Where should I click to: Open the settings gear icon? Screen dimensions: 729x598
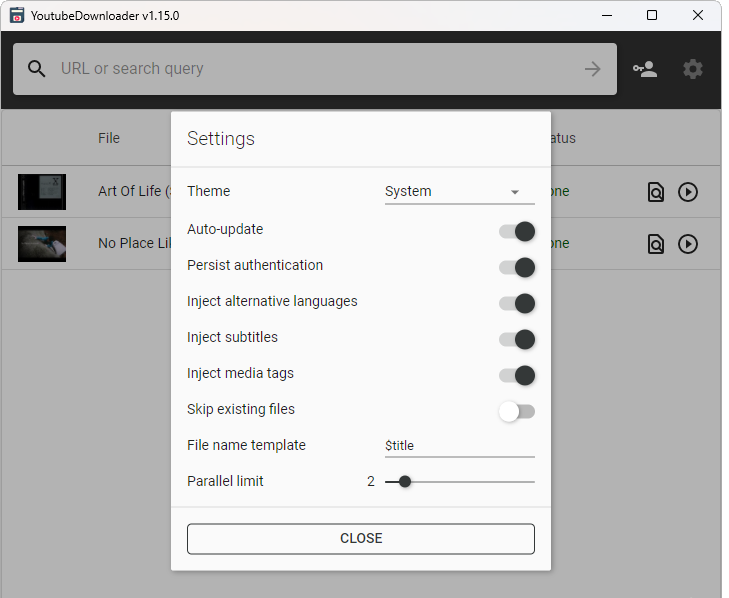(693, 69)
